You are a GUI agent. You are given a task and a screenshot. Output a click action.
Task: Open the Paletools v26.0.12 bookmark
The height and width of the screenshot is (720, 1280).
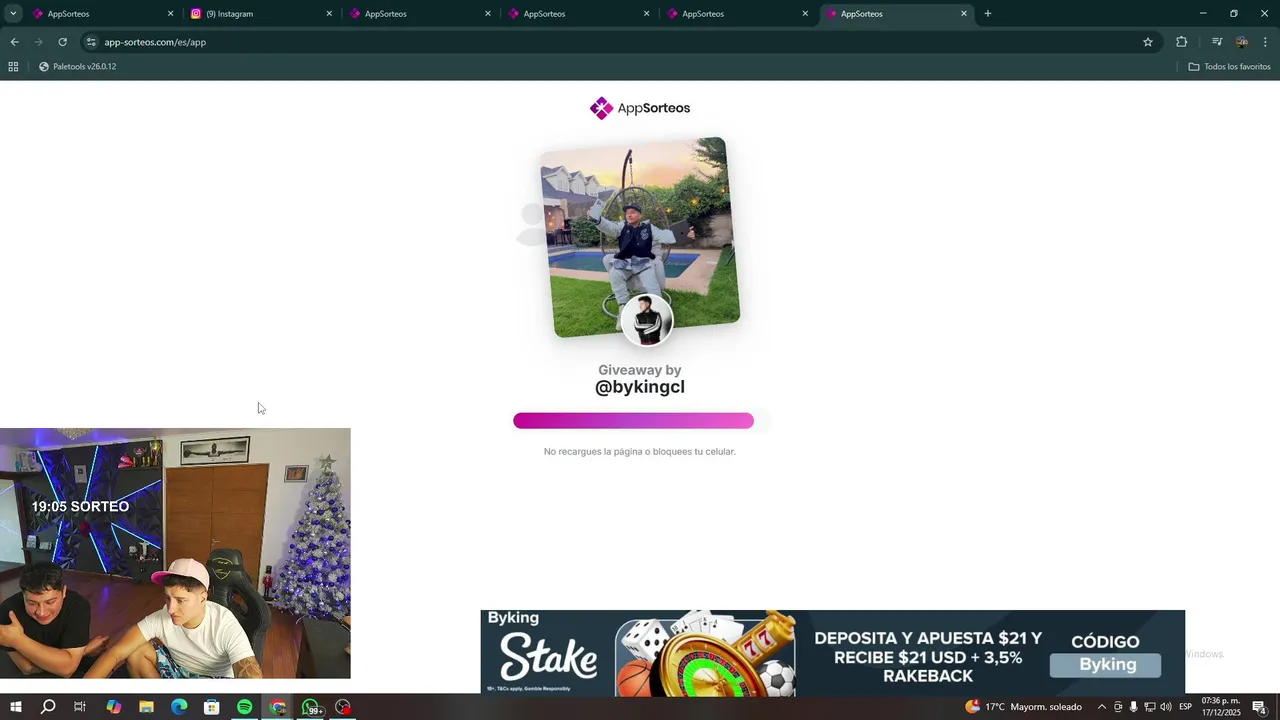[x=77, y=67]
